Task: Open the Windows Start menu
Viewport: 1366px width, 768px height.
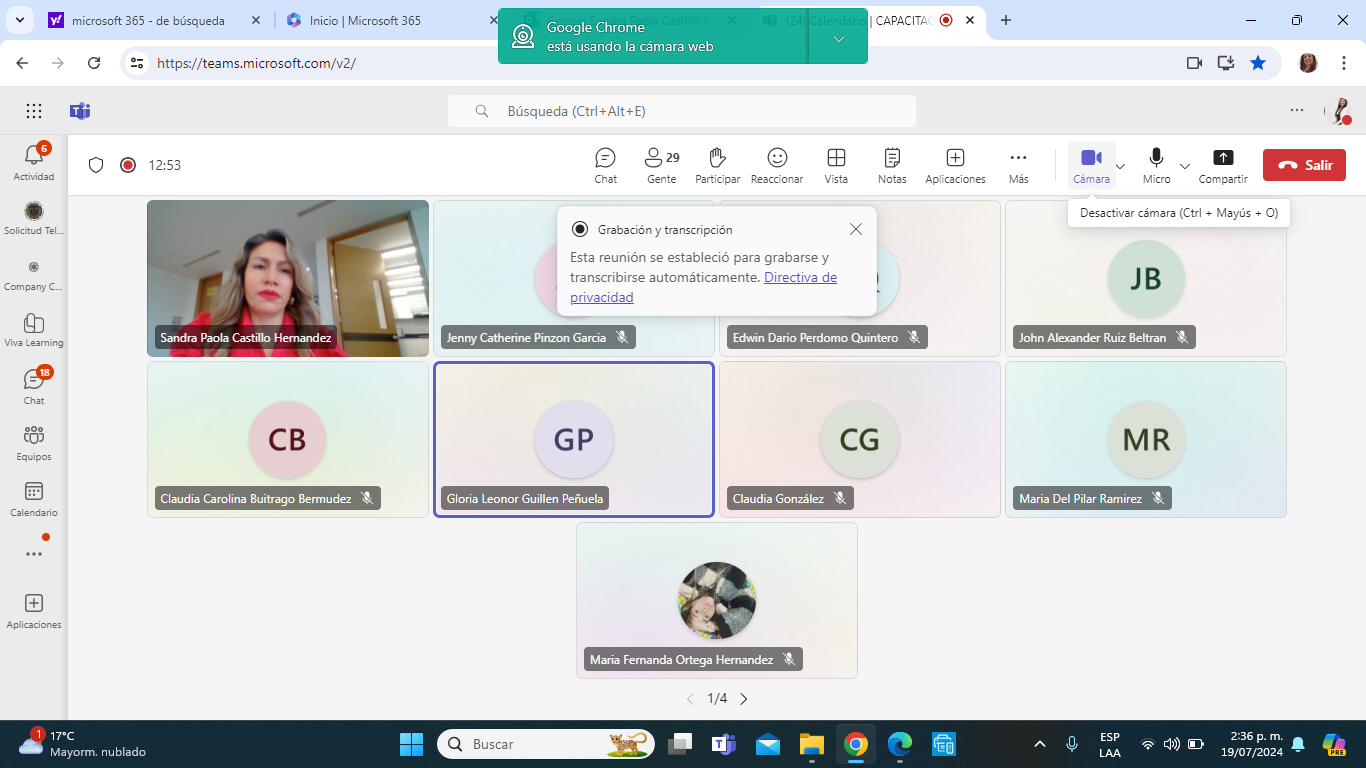Action: pyautogui.click(x=411, y=744)
